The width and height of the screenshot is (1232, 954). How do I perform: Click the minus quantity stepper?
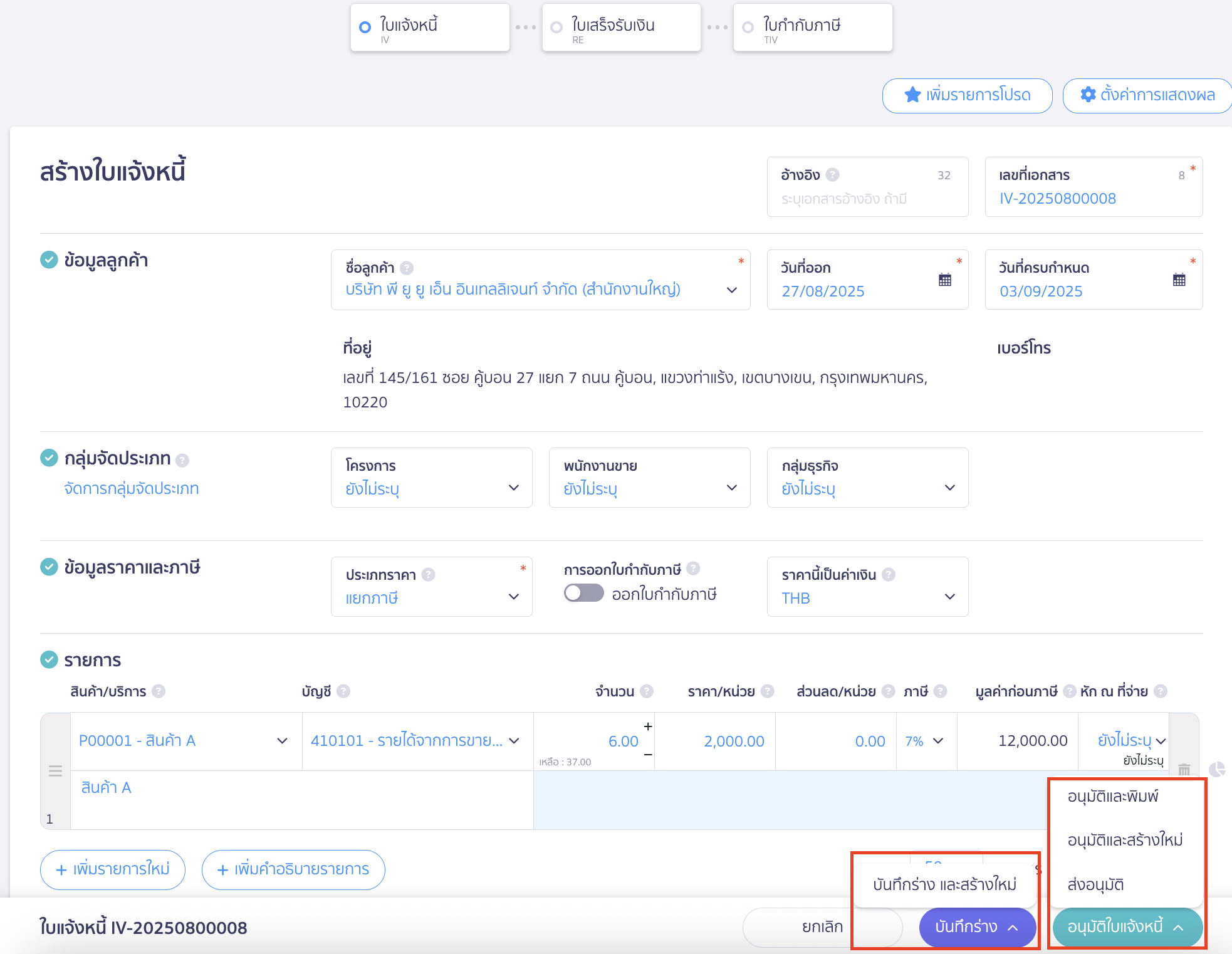[648, 755]
